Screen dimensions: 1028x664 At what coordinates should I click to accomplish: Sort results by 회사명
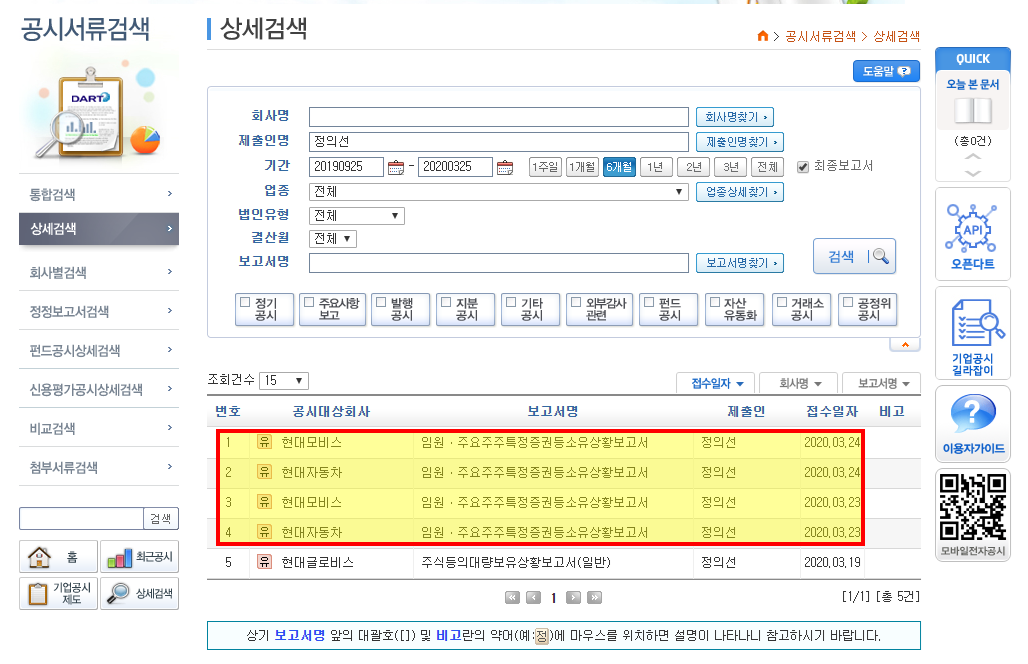(799, 383)
